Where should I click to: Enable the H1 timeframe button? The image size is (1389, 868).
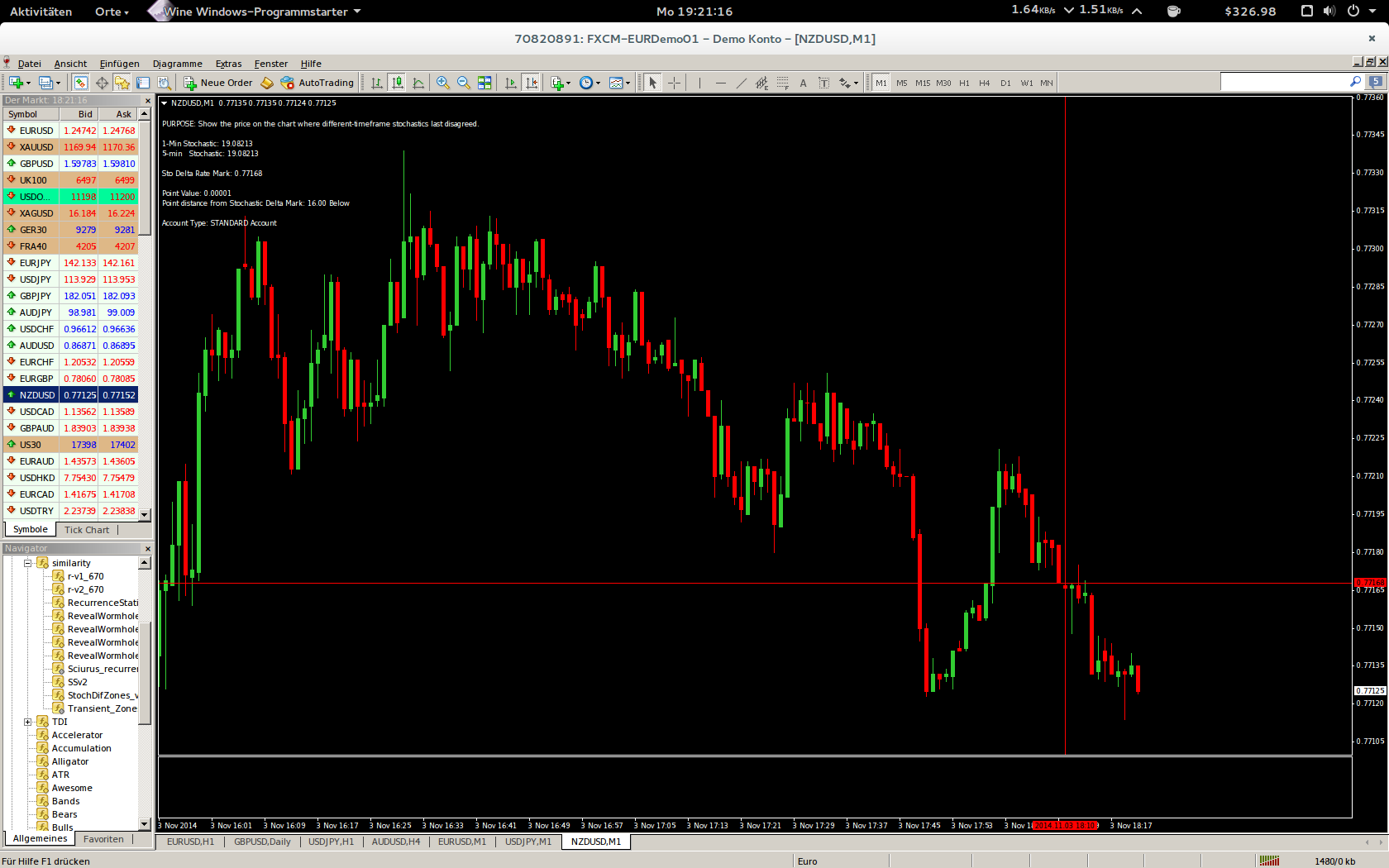coord(964,83)
